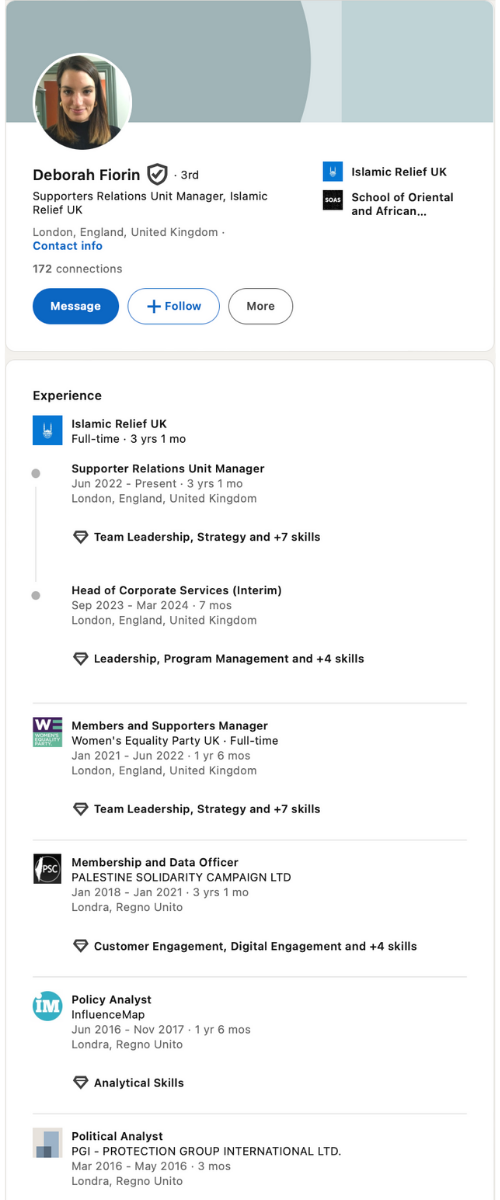Open the Islamic Relief UK logo in the Experience section

click(x=47, y=431)
